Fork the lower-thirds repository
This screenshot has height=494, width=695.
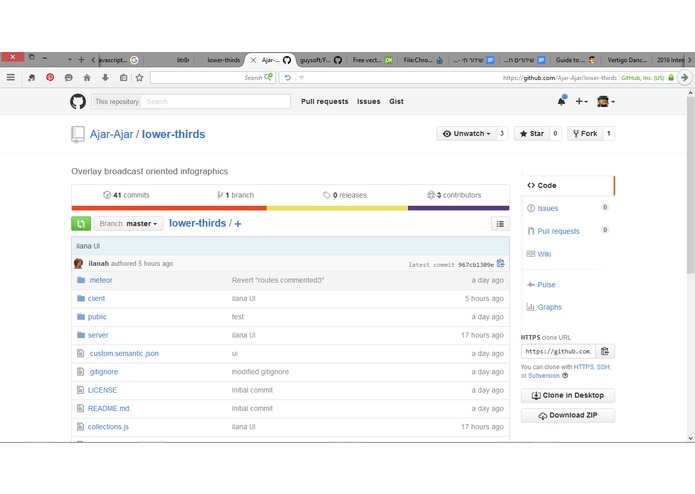coord(585,133)
